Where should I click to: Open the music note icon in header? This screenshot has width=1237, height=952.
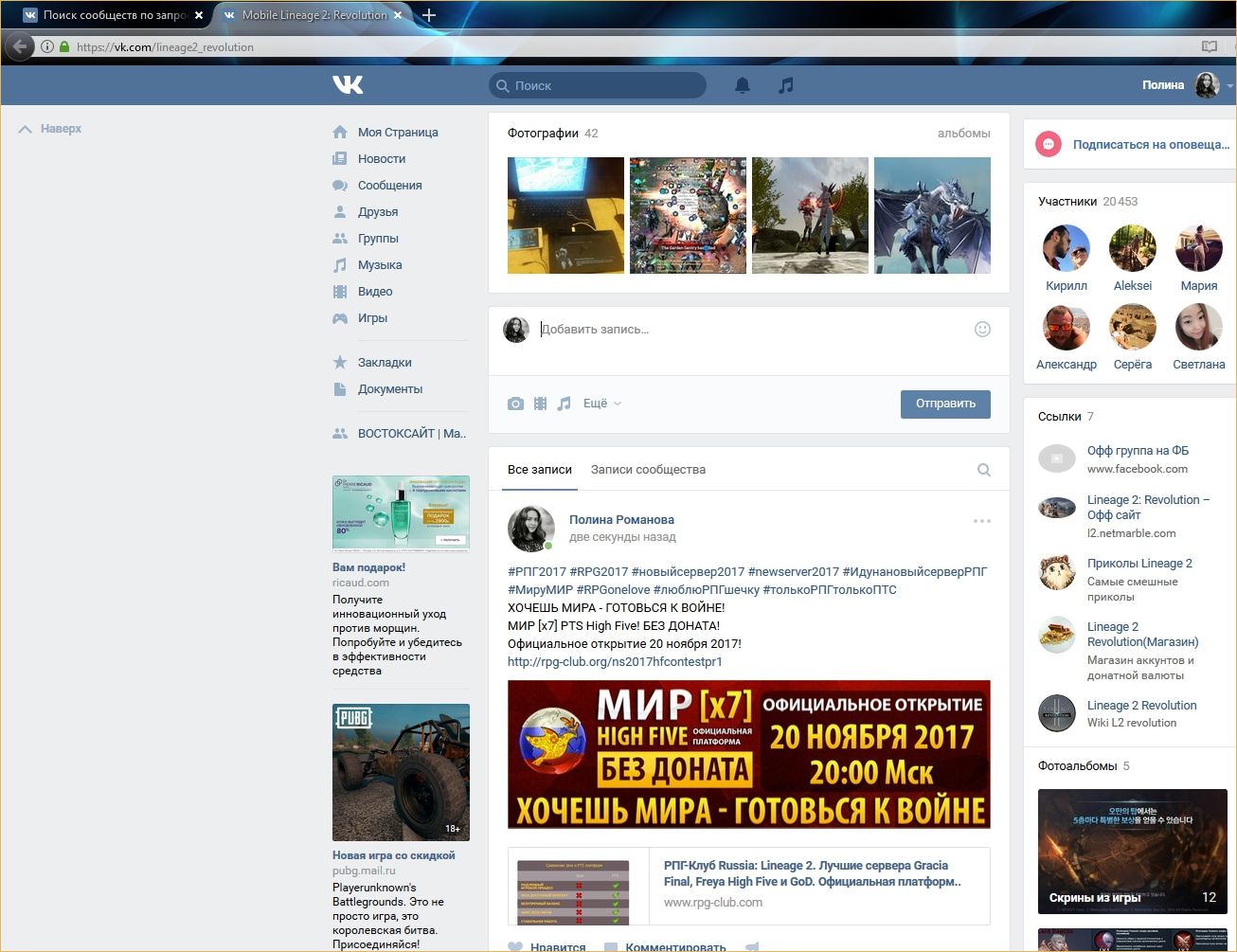785,85
